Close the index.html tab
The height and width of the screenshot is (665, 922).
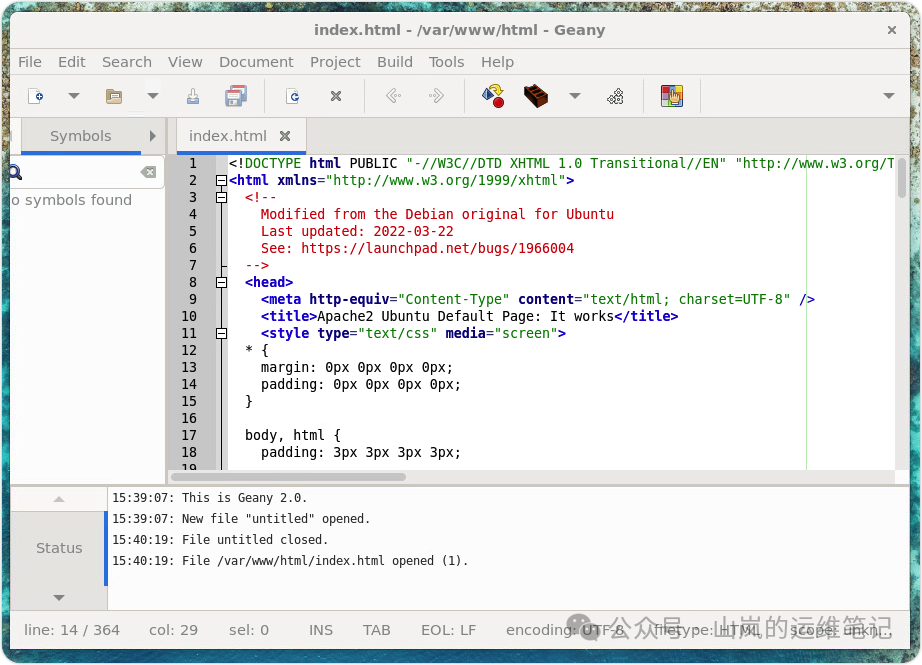[x=285, y=136]
